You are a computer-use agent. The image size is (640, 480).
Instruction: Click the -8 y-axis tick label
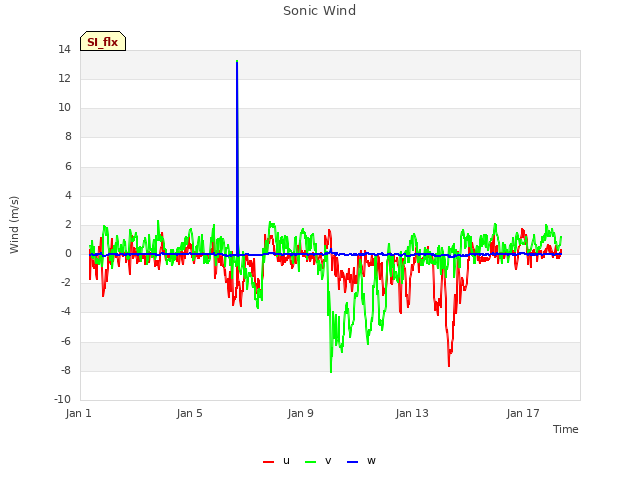coord(66,371)
